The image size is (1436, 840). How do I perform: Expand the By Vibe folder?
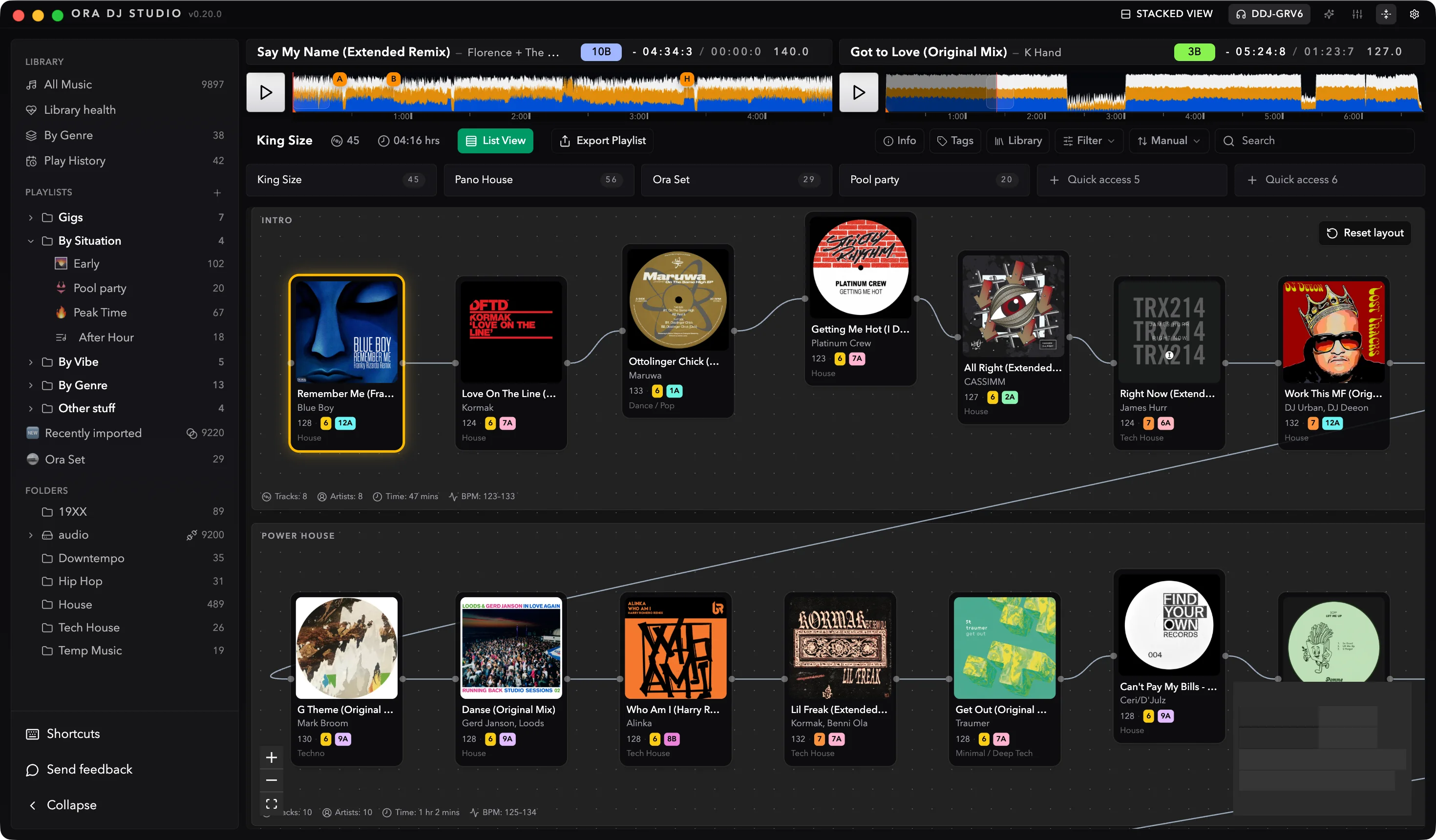31,362
